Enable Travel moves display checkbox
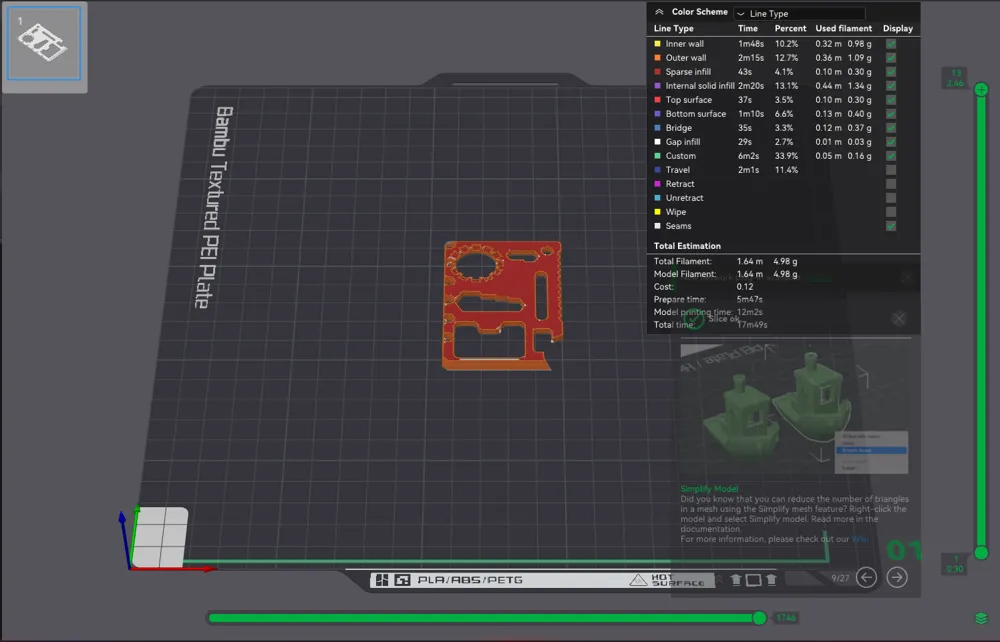1000x642 pixels. point(891,170)
